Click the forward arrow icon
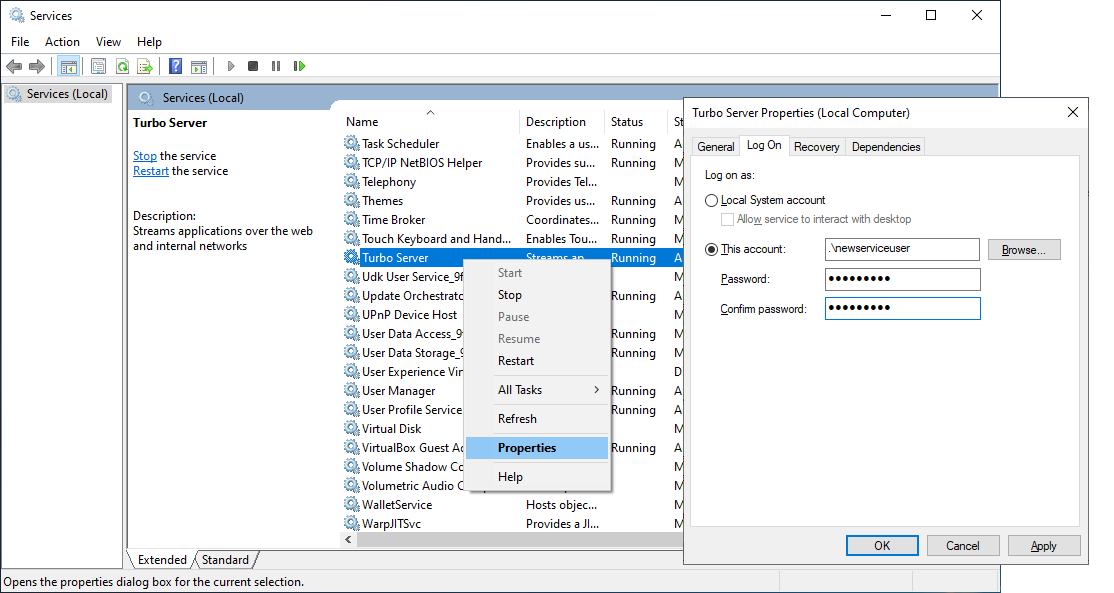 click(x=38, y=65)
